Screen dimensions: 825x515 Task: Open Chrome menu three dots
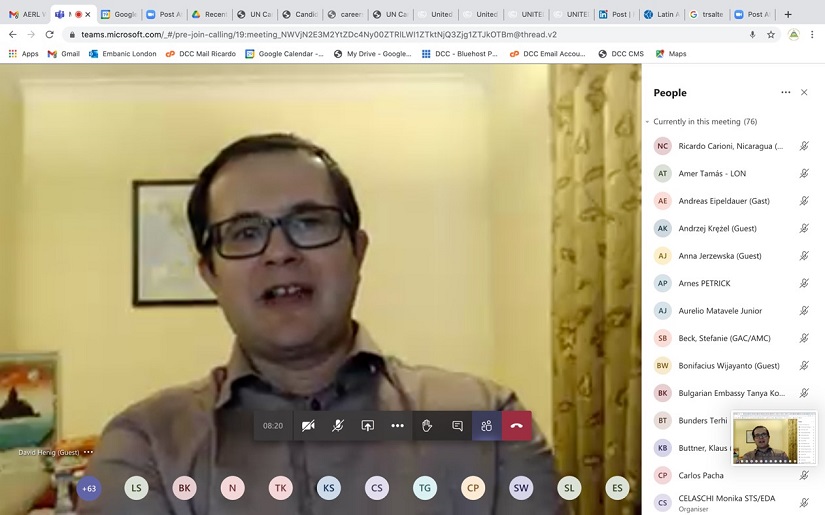click(x=812, y=34)
